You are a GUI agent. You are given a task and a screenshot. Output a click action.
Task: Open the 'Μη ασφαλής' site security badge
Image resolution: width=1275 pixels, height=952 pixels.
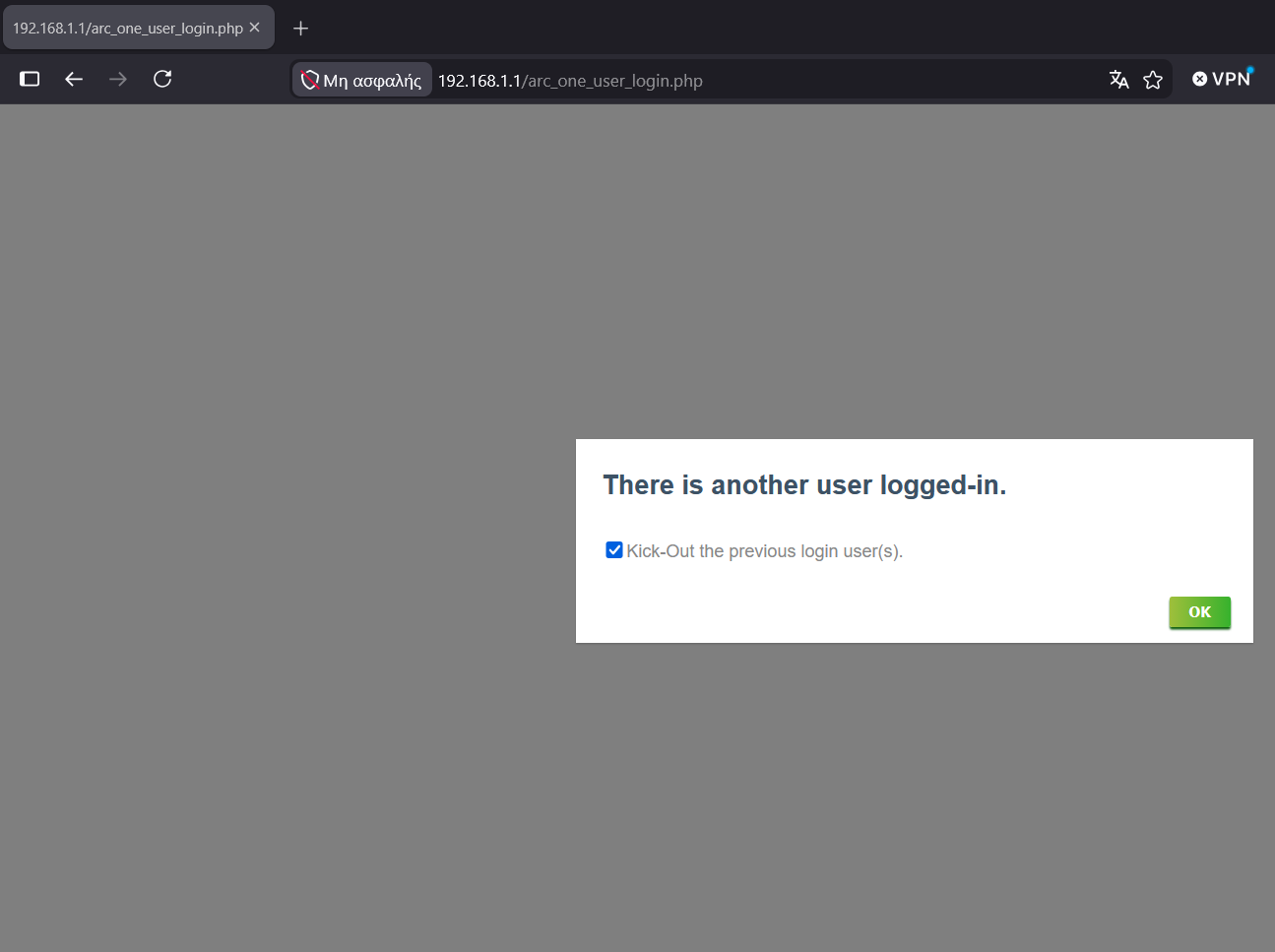pos(361,80)
